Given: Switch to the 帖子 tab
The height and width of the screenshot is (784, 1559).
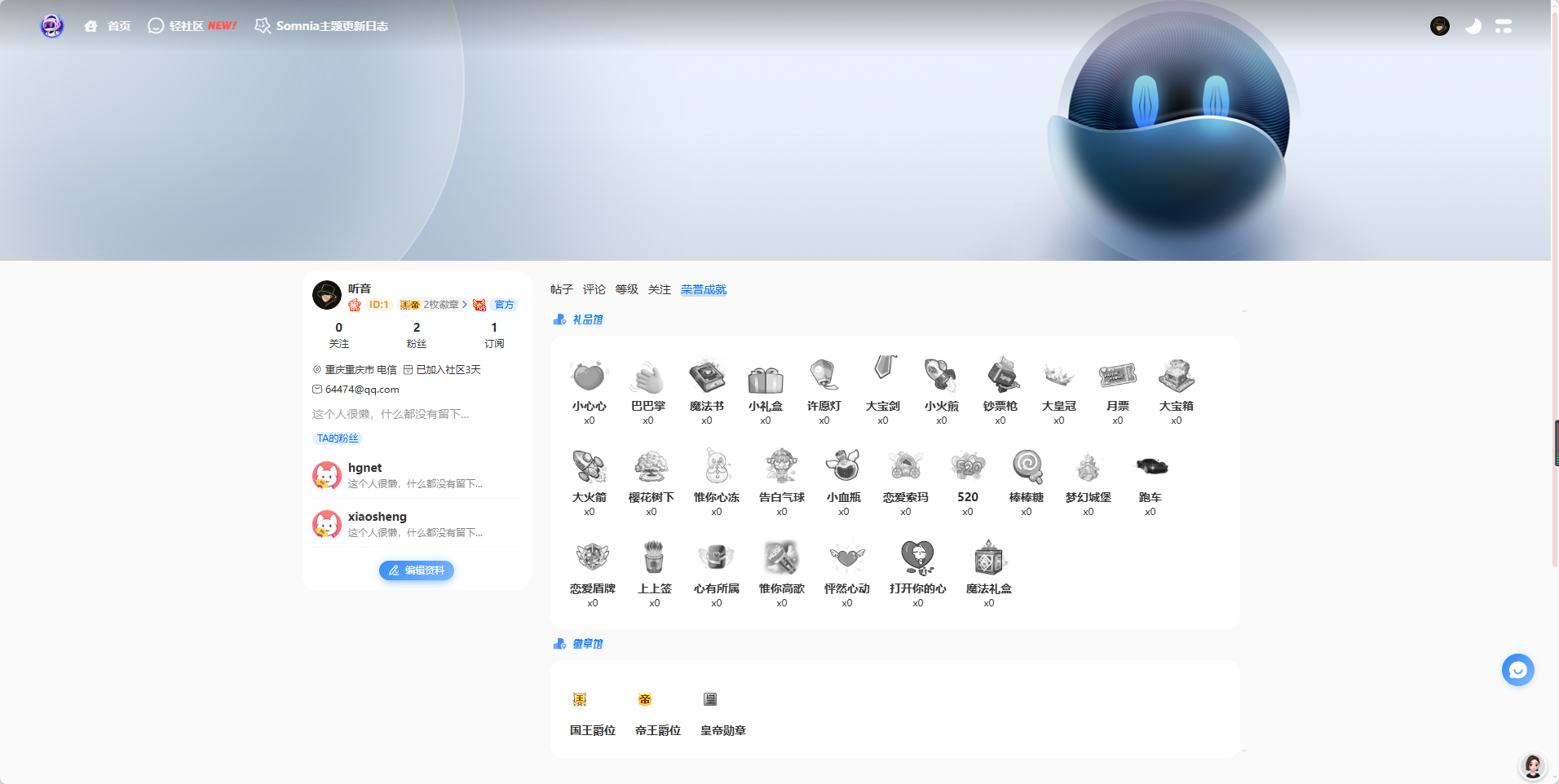Looking at the screenshot, I should click(561, 289).
